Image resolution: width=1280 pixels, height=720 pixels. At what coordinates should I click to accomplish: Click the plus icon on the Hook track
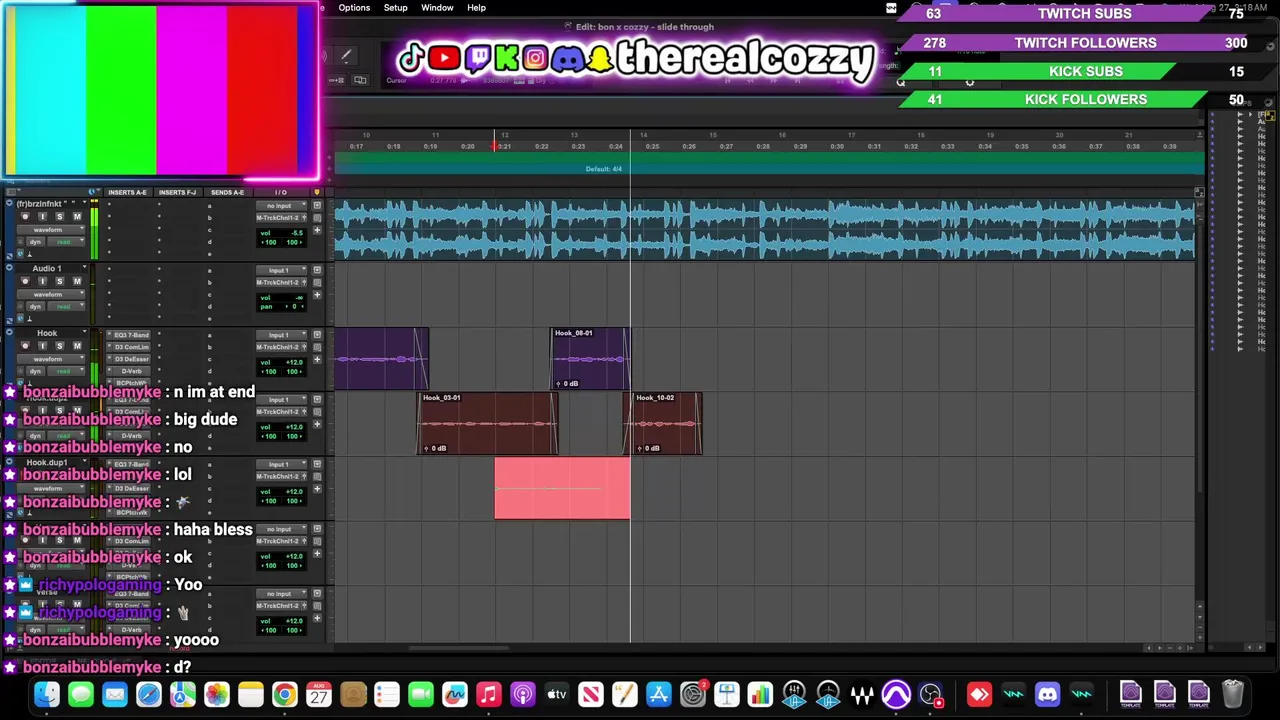pos(317,359)
